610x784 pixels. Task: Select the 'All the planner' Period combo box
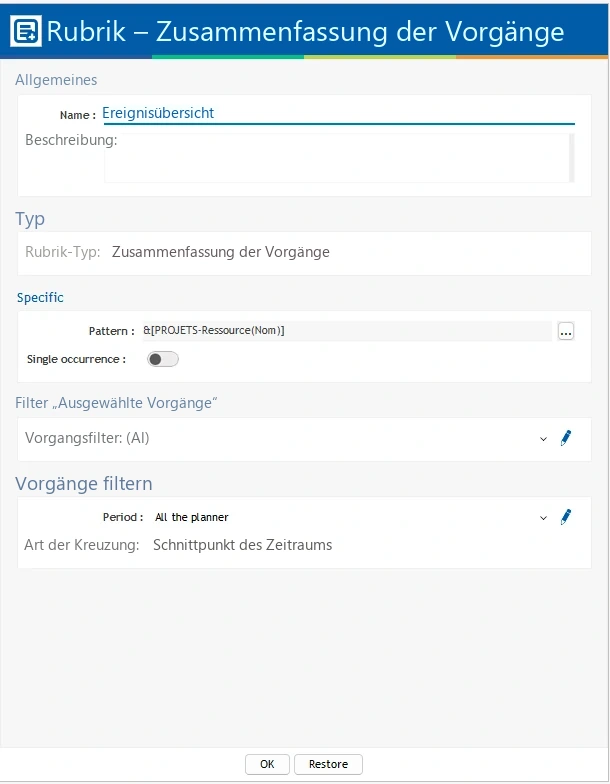[343, 517]
